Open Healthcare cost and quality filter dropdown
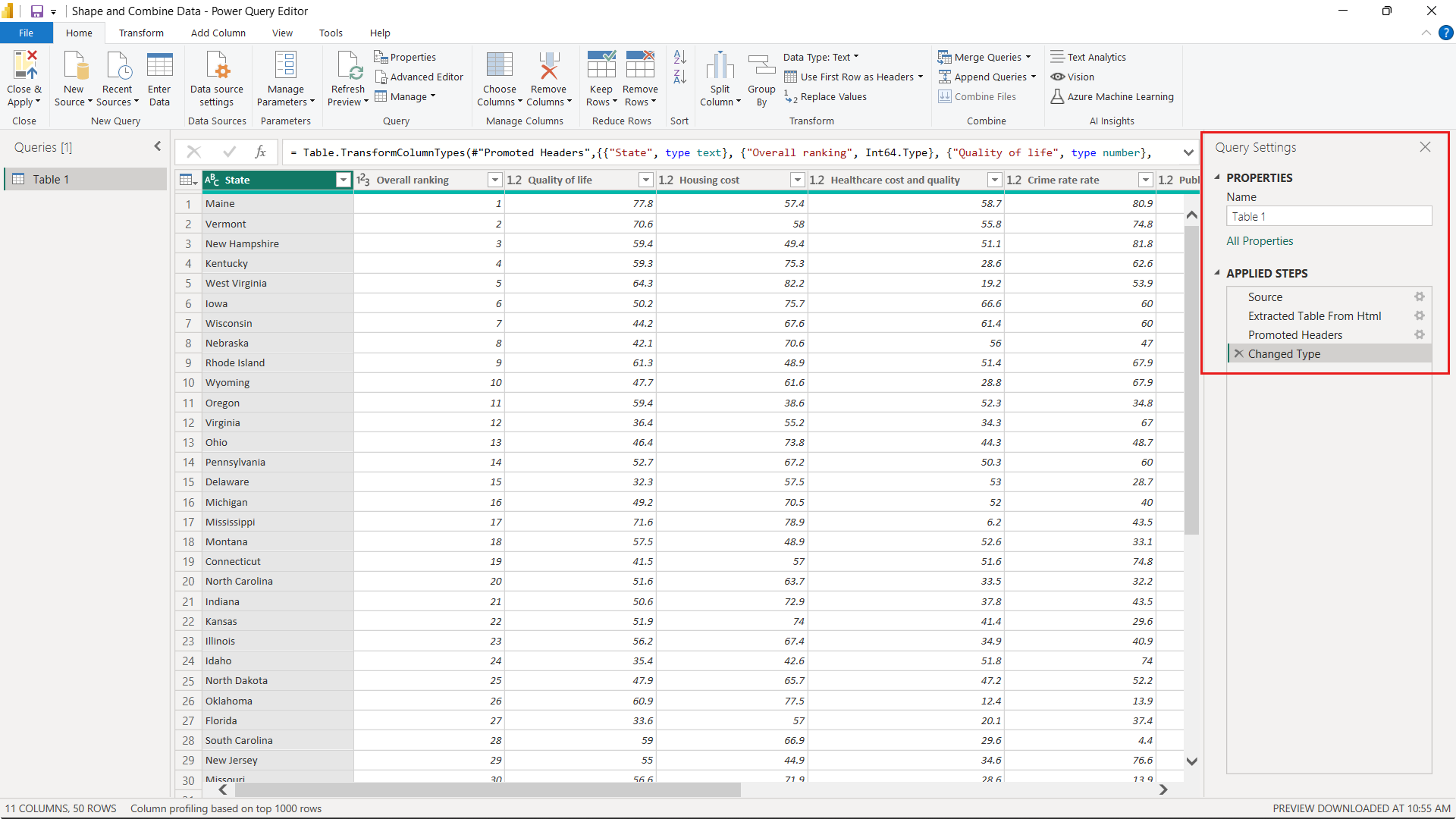This screenshot has width=1456, height=819. point(994,180)
